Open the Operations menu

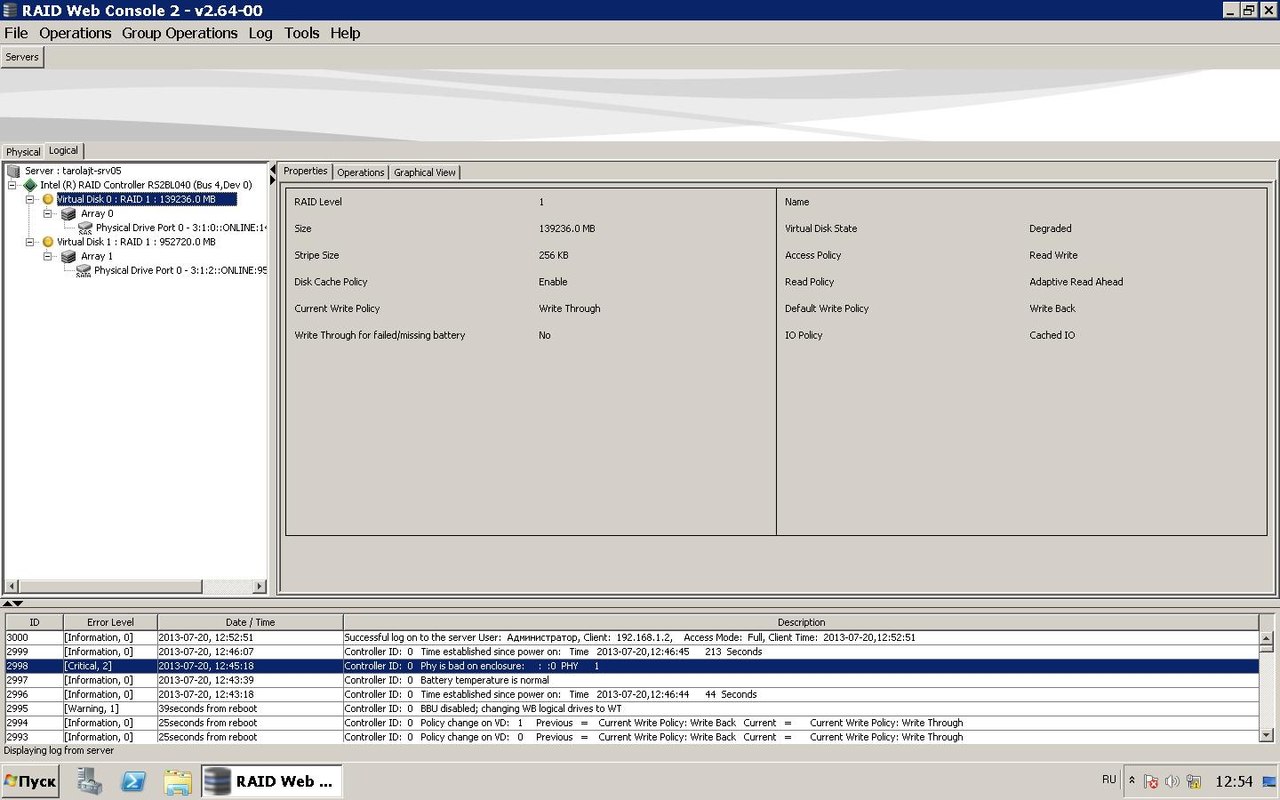(x=75, y=33)
